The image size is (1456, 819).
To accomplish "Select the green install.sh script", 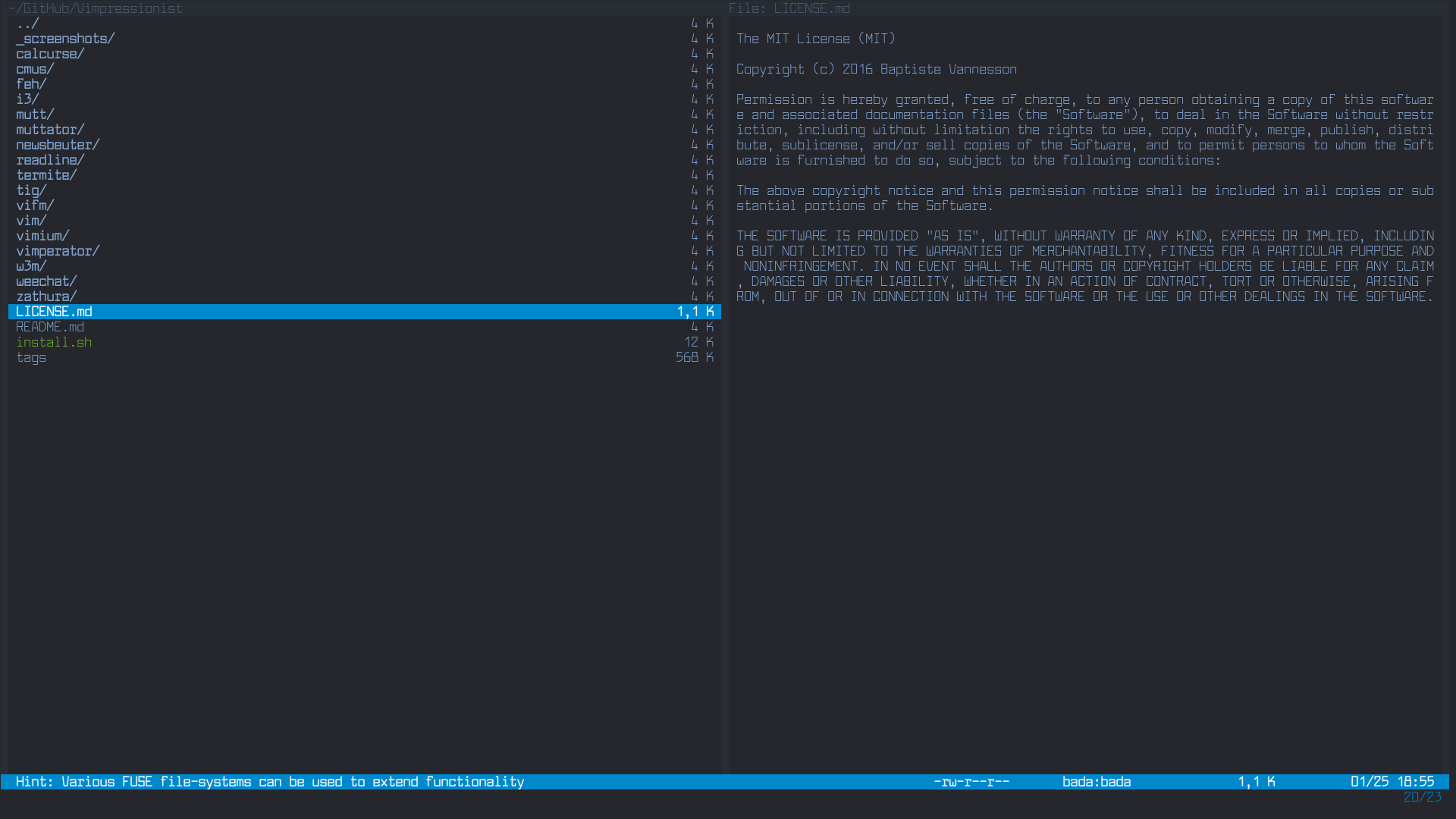I will (54, 342).
